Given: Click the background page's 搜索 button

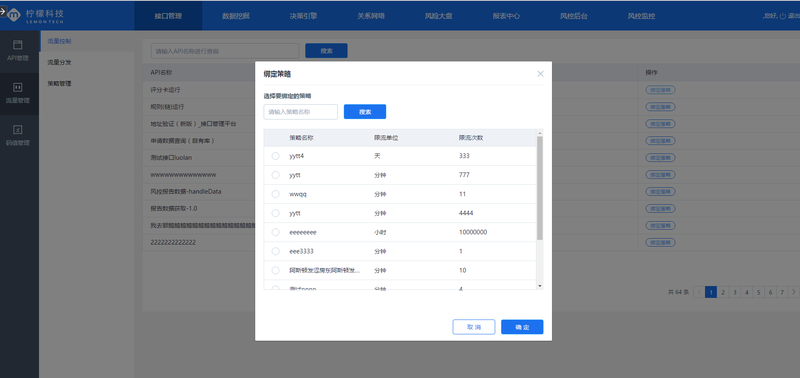Looking at the screenshot, I should tap(326, 51).
